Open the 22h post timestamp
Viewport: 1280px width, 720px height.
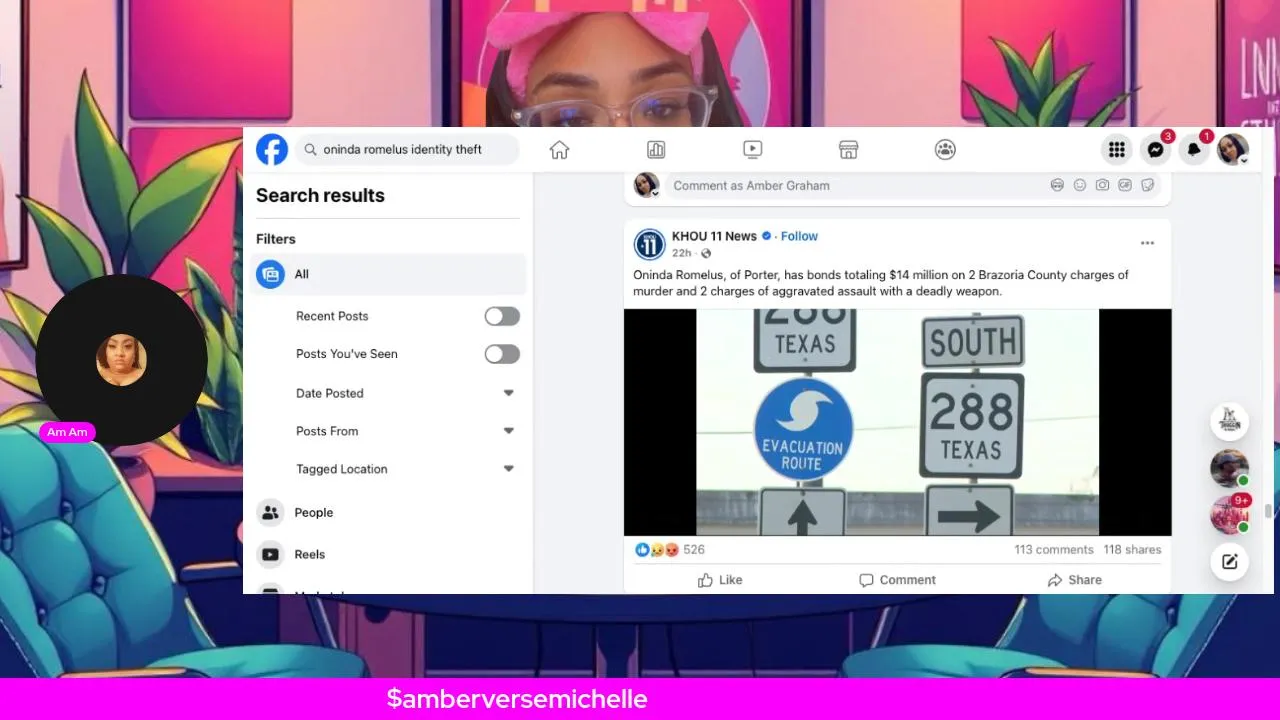coord(681,254)
